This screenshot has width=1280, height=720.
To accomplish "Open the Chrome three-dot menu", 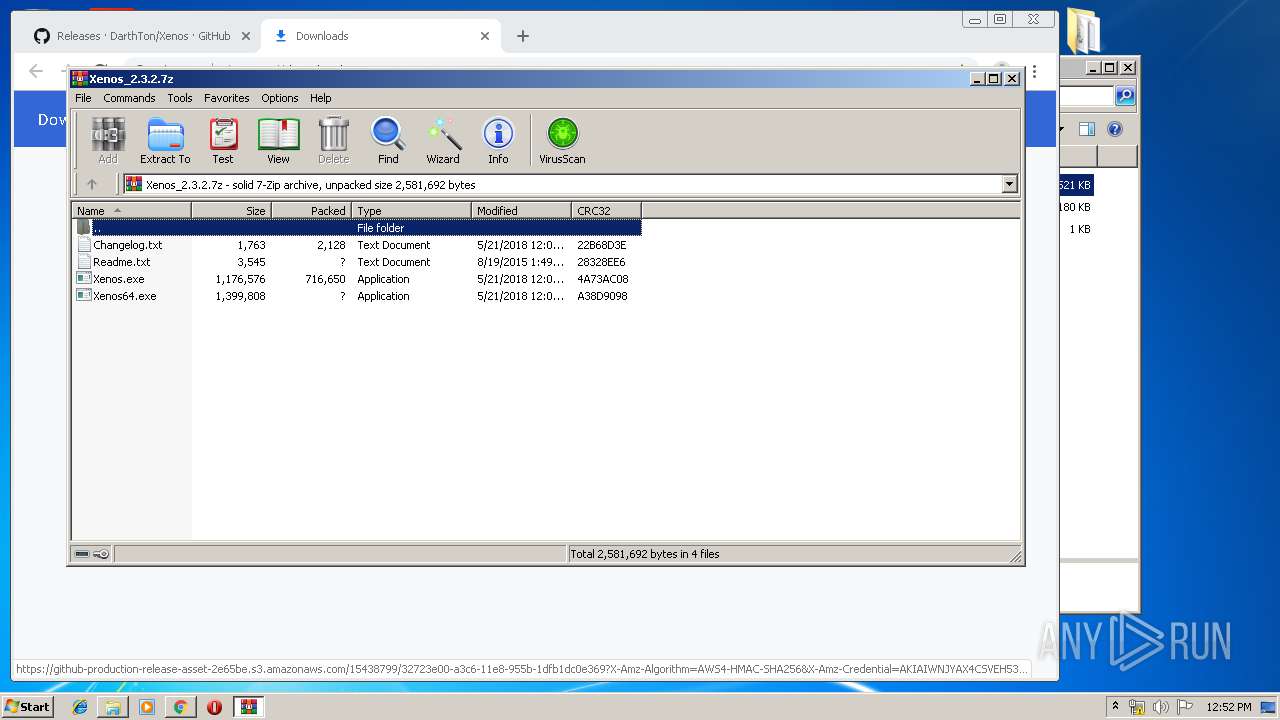I will (1034, 72).
